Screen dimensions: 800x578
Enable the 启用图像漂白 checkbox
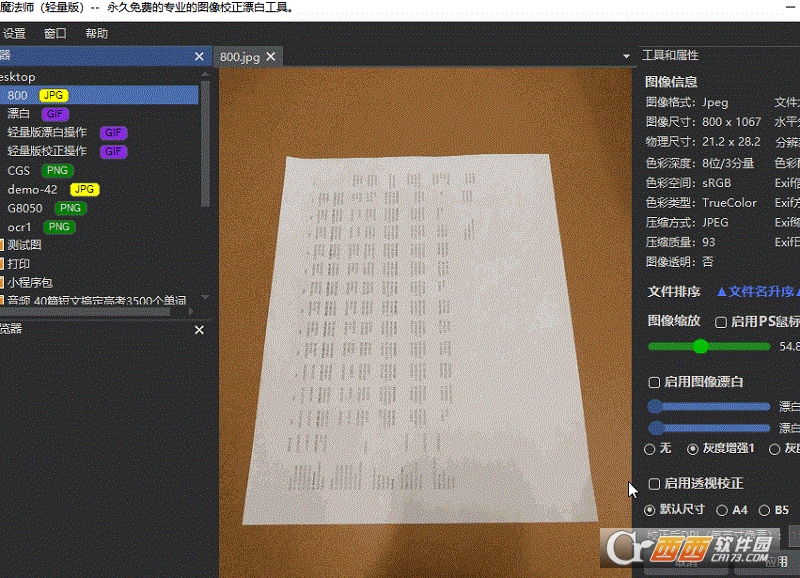coord(654,382)
